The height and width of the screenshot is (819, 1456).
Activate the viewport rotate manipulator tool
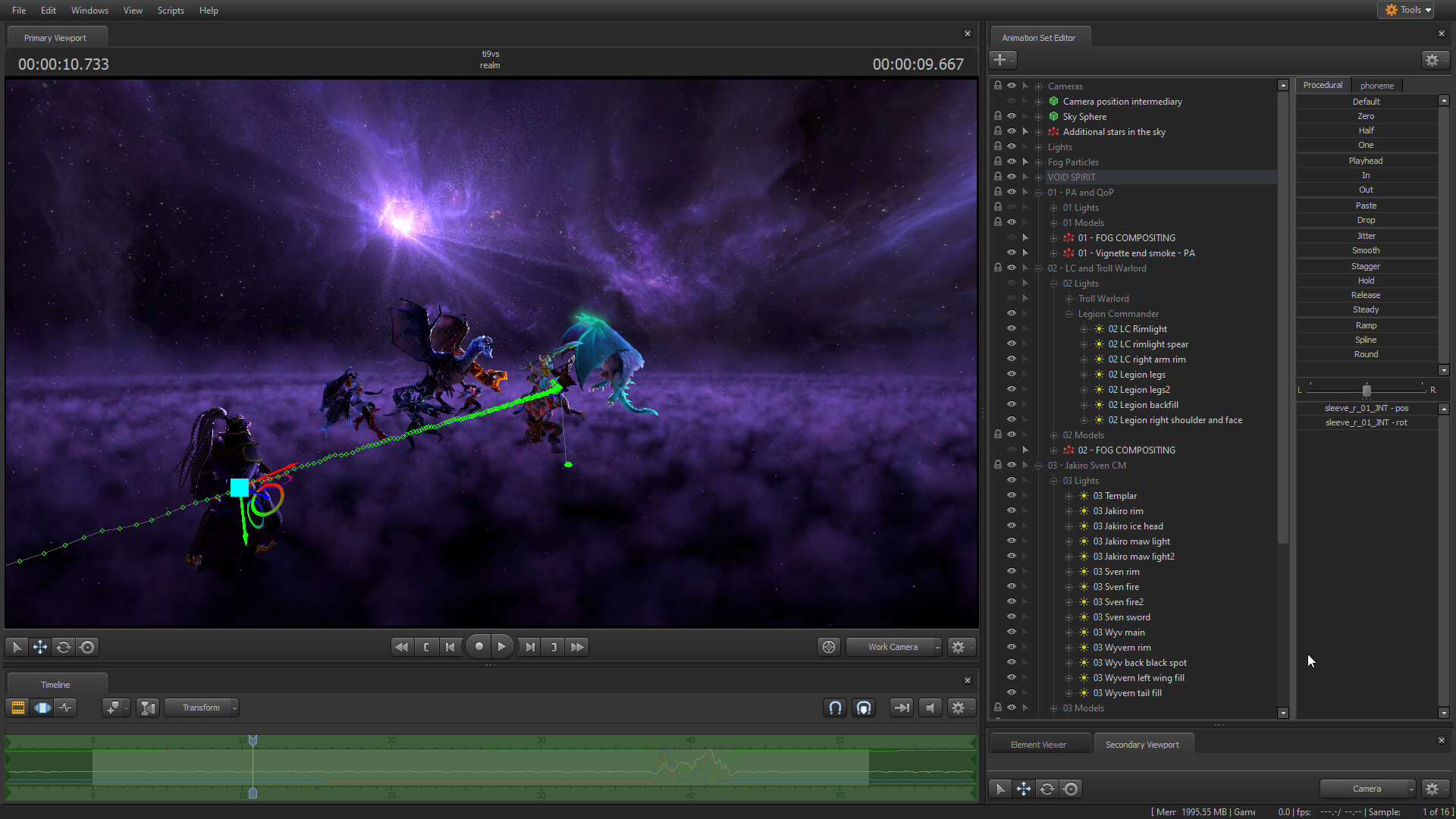(x=64, y=647)
